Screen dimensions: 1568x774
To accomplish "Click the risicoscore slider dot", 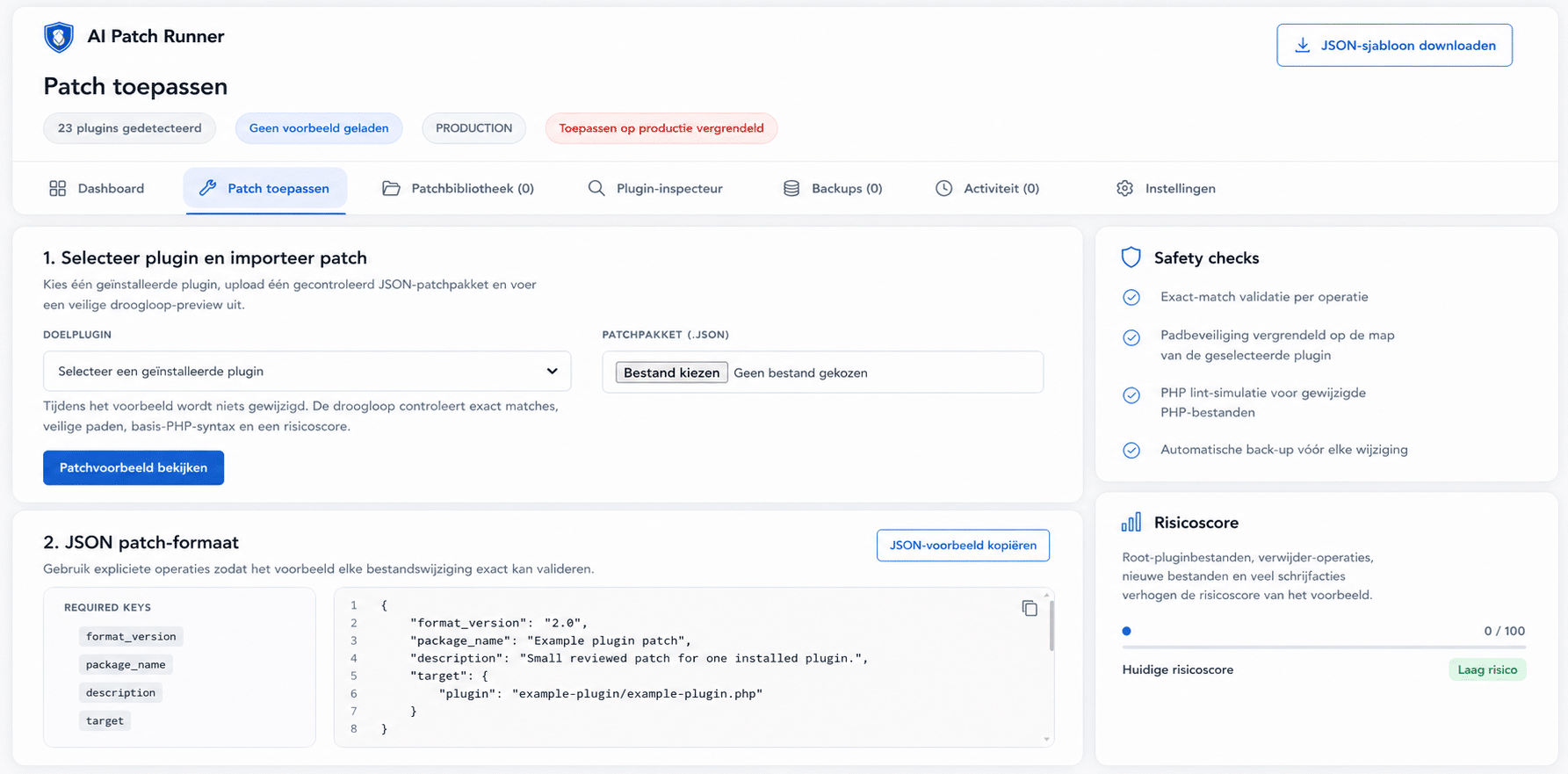I will pos(1127,631).
